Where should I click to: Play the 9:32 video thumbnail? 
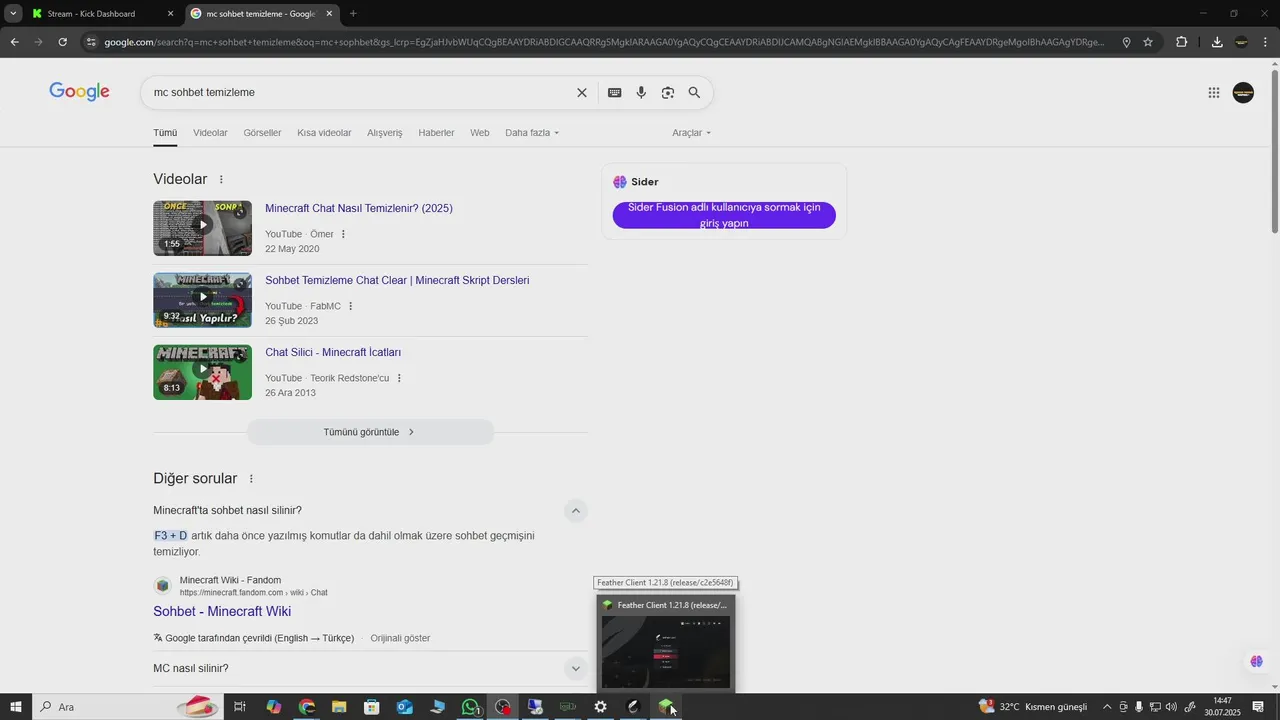[x=202, y=300]
